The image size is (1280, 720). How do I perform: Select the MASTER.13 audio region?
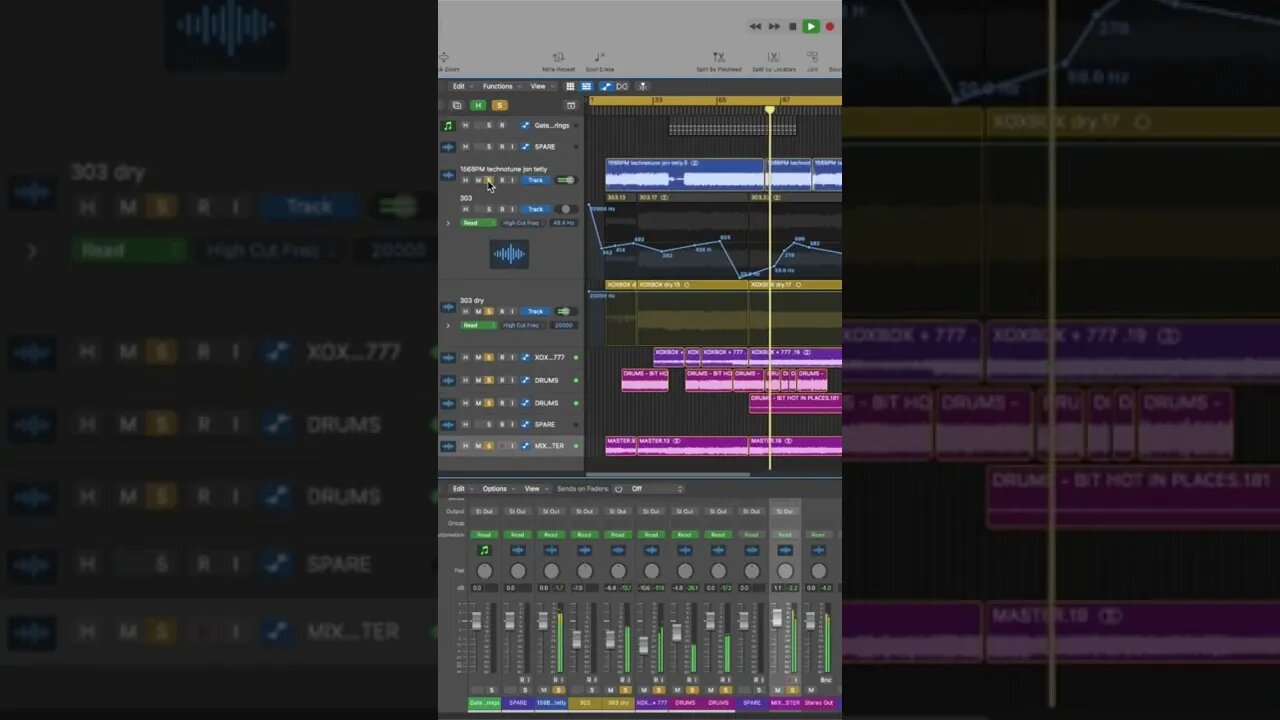click(x=692, y=445)
